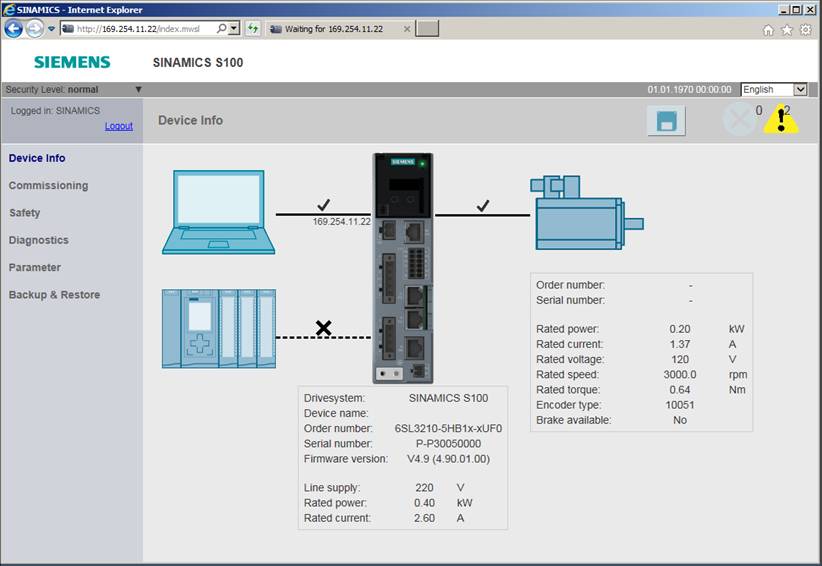Click the drive Rated current 2.60 value
The width and height of the screenshot is (822, 566).
tap(424, 518)
